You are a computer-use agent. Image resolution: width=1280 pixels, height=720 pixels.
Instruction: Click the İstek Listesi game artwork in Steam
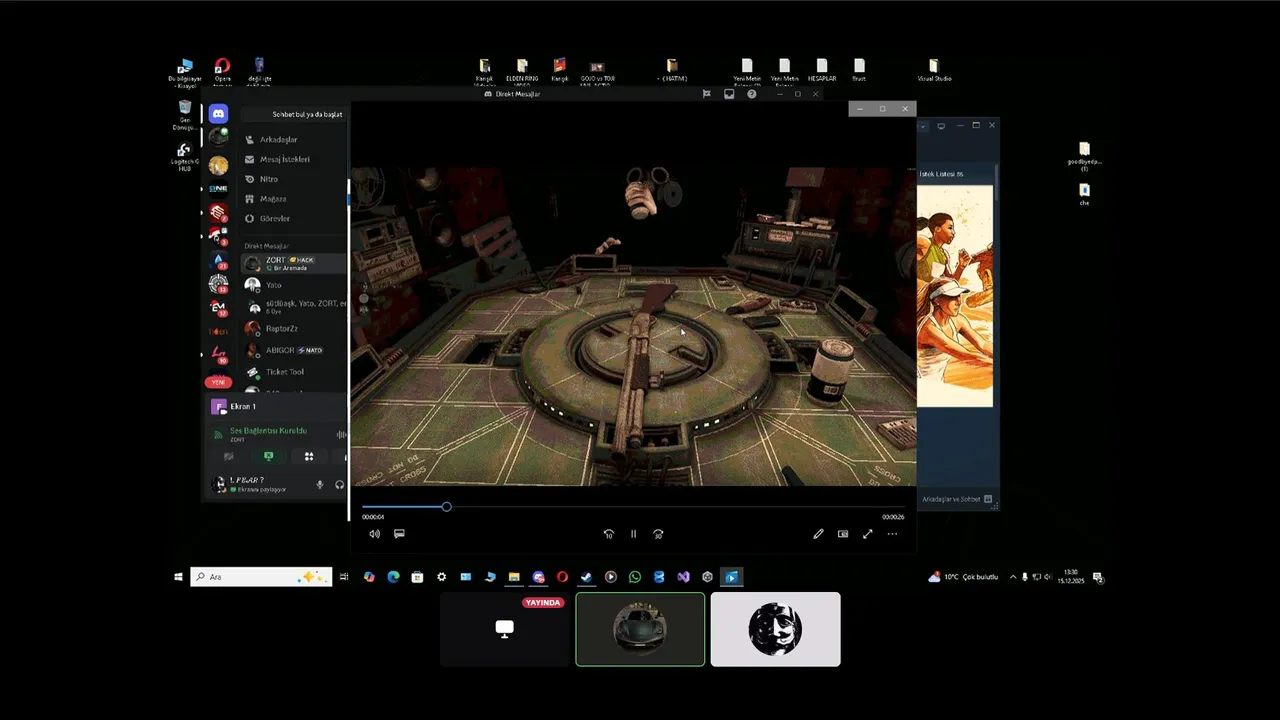(x=955, y=296)
